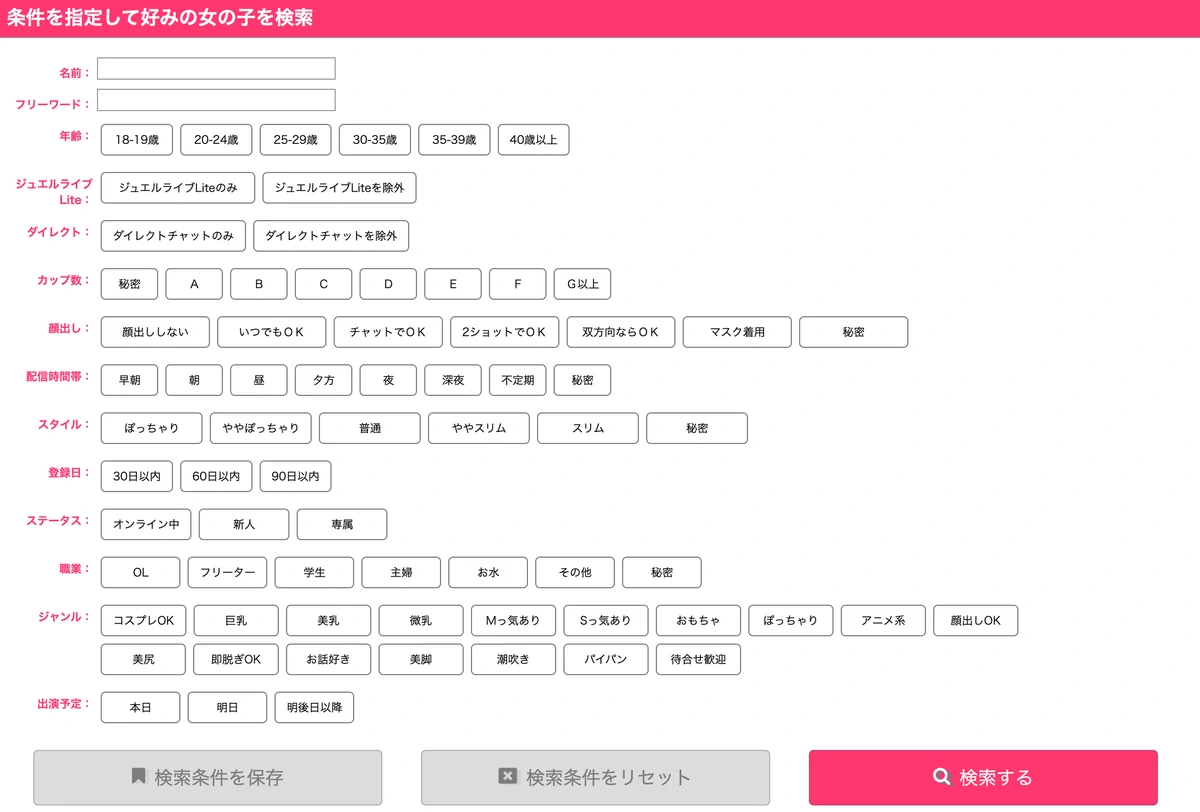Select 顔出ししない option

pos(155,332)
